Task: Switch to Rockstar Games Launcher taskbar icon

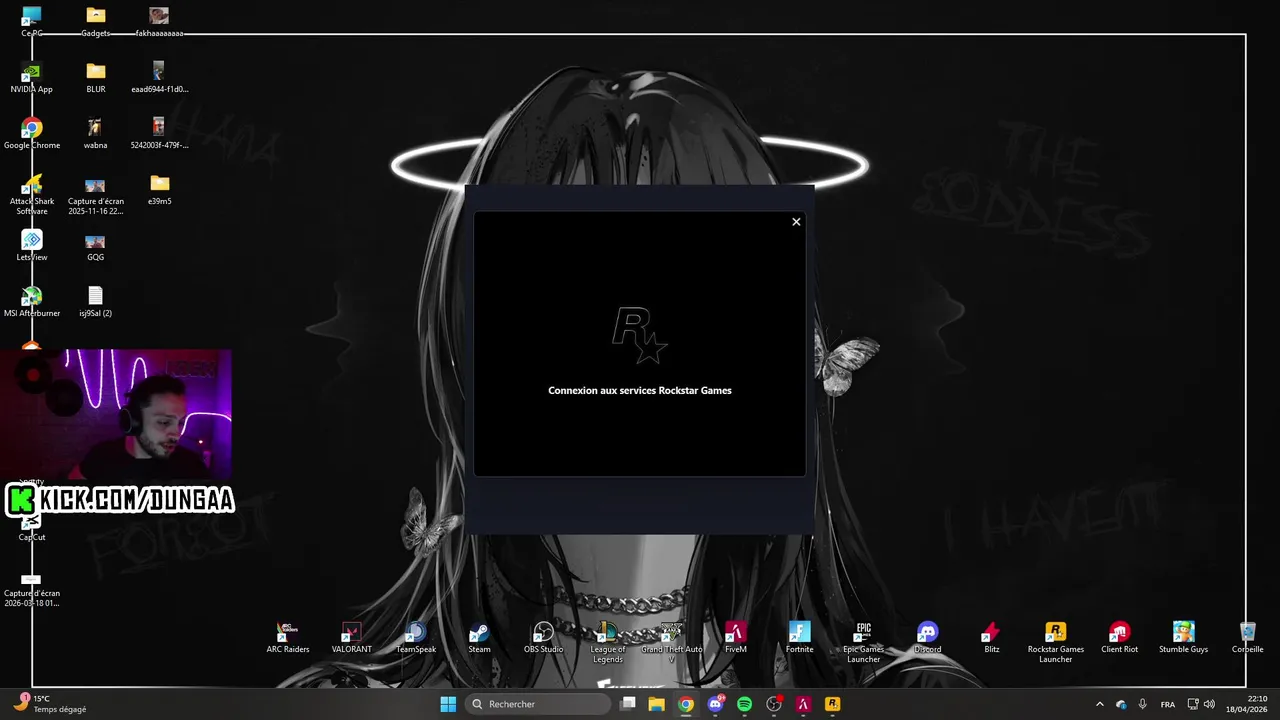Action: (x=833, y=704)
